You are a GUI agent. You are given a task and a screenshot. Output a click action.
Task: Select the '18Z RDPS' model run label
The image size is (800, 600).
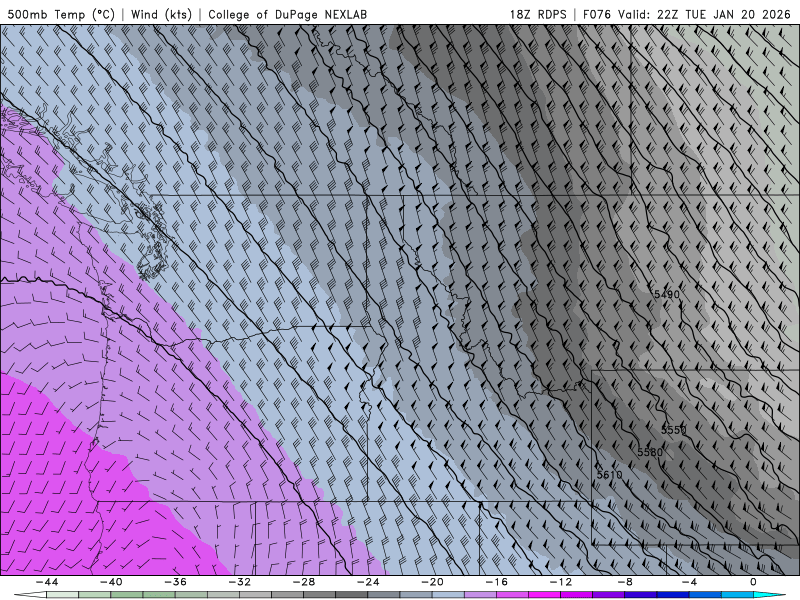(x=538, y=14)
